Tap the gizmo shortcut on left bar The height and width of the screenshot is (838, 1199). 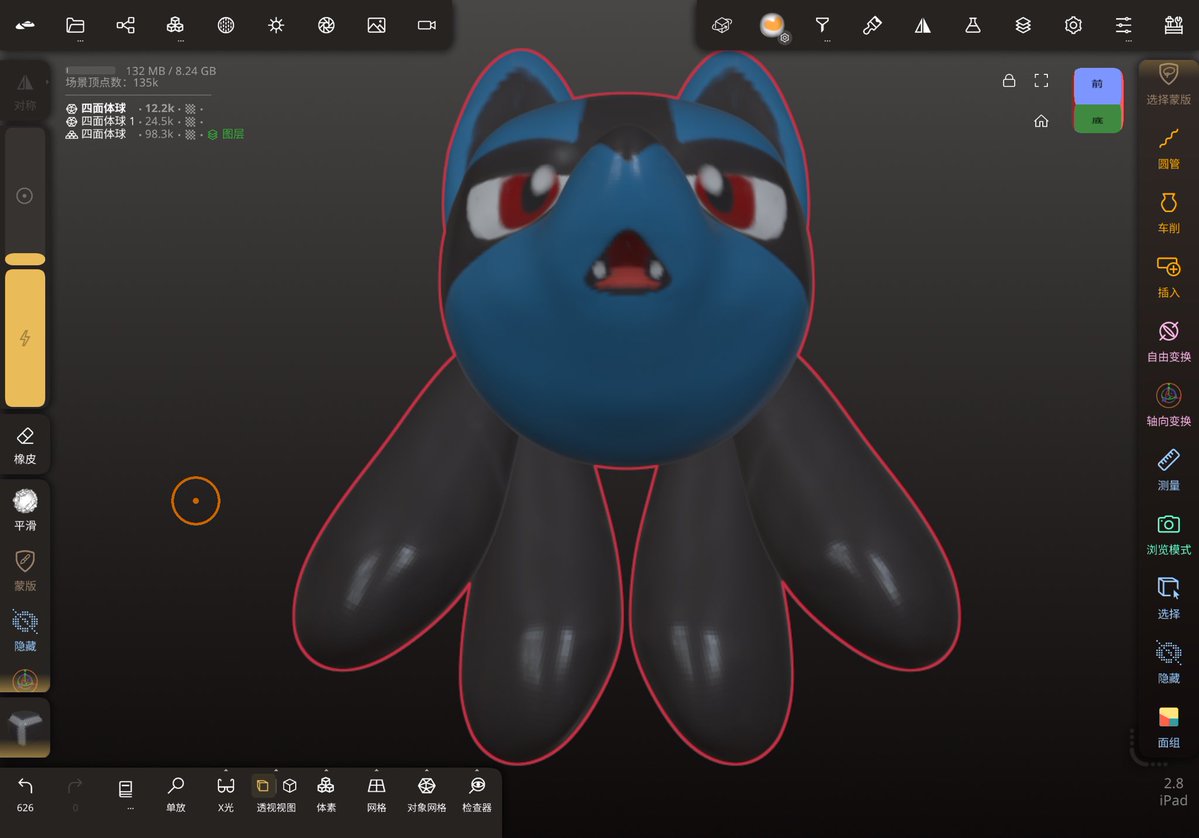click(24, 680)
